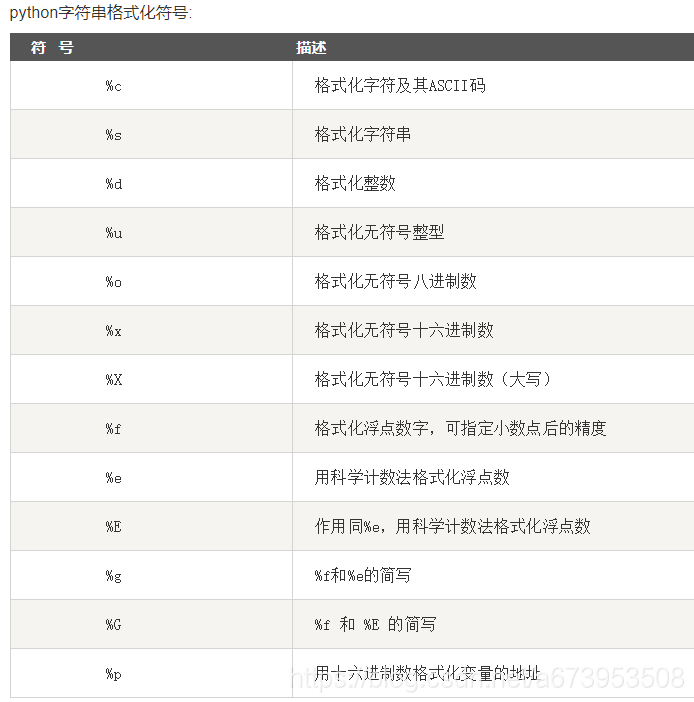The width and height of the screenshot is (694, 702).
Task: Click the description "格式化浮点数字，可指定小数点后的精度"
Action: pyautogui.click(x=460, y=428)
